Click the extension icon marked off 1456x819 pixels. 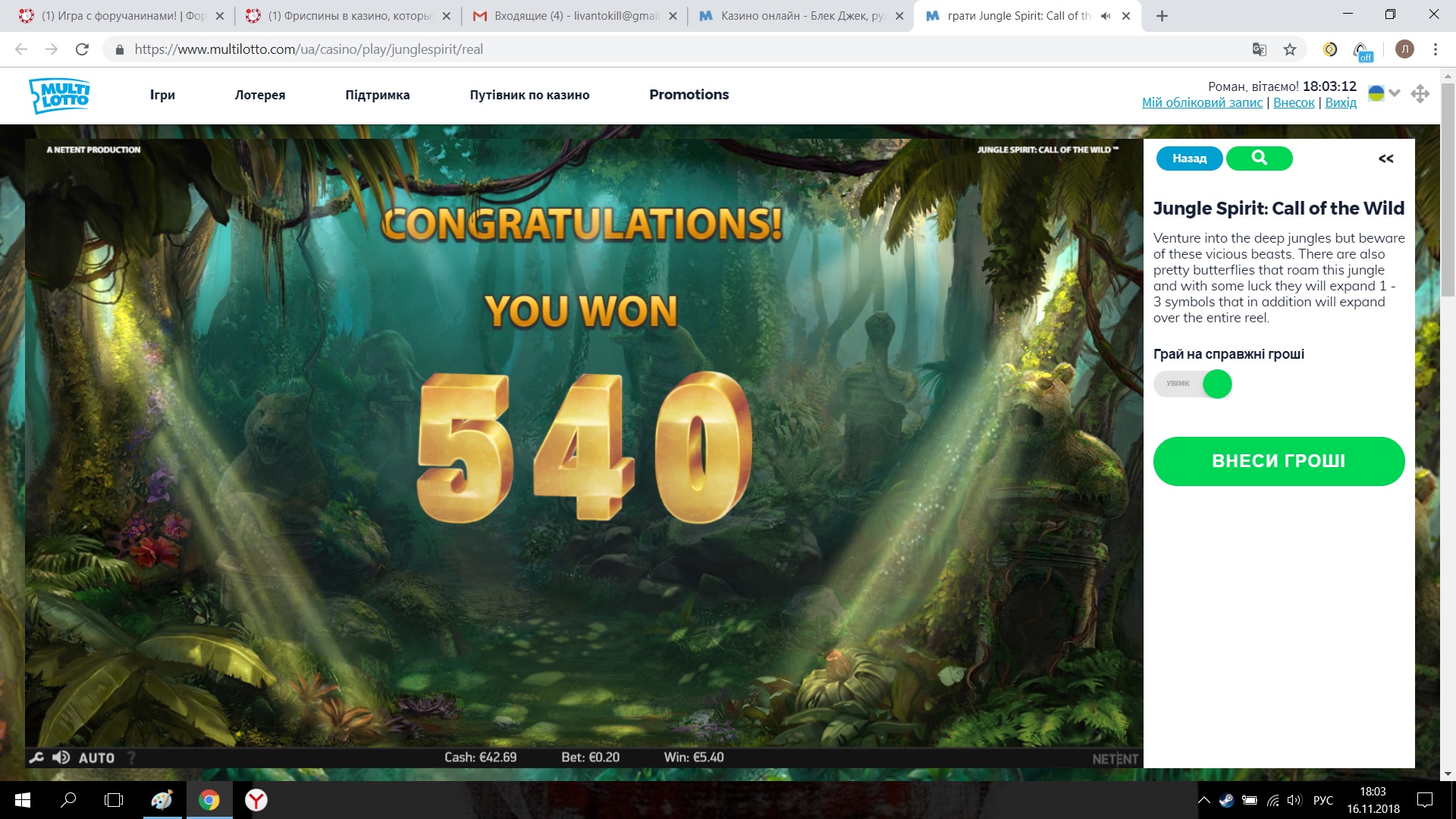coord(1363,51)
